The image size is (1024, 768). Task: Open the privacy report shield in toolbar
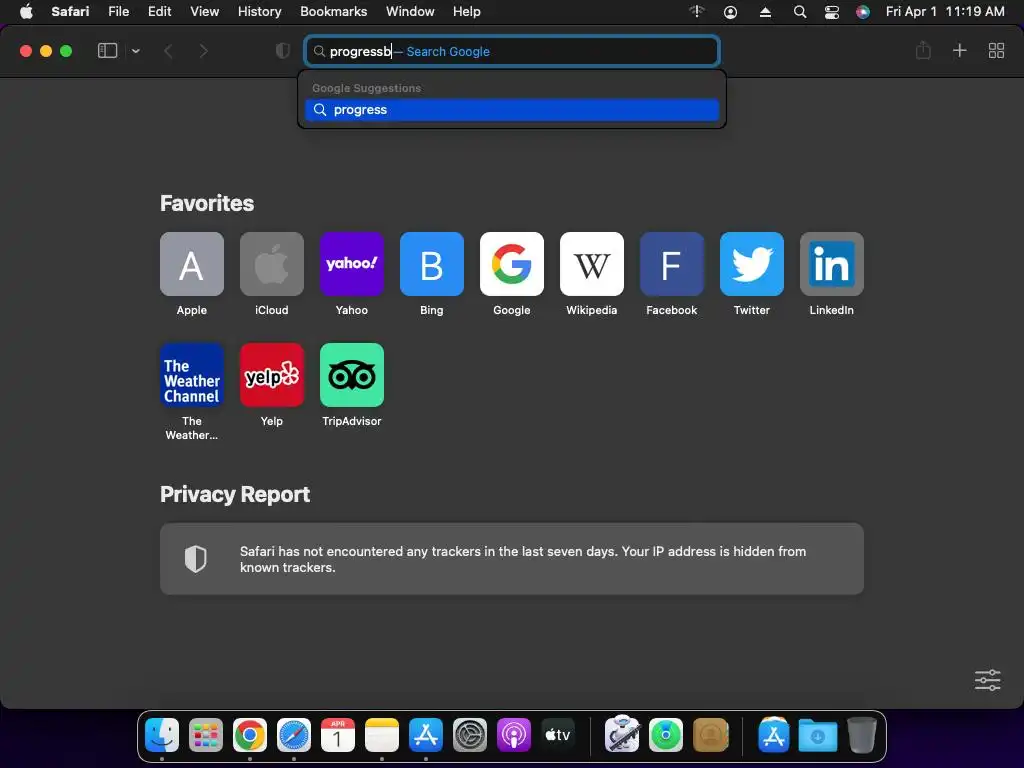tap(283, 50)
